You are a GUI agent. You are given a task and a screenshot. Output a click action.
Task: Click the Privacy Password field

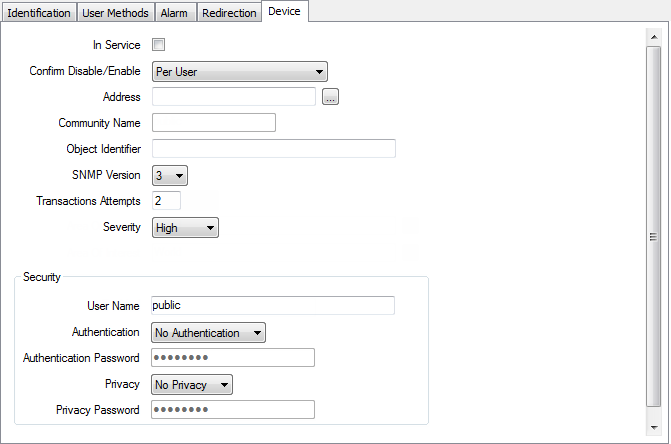pos(233,410)
